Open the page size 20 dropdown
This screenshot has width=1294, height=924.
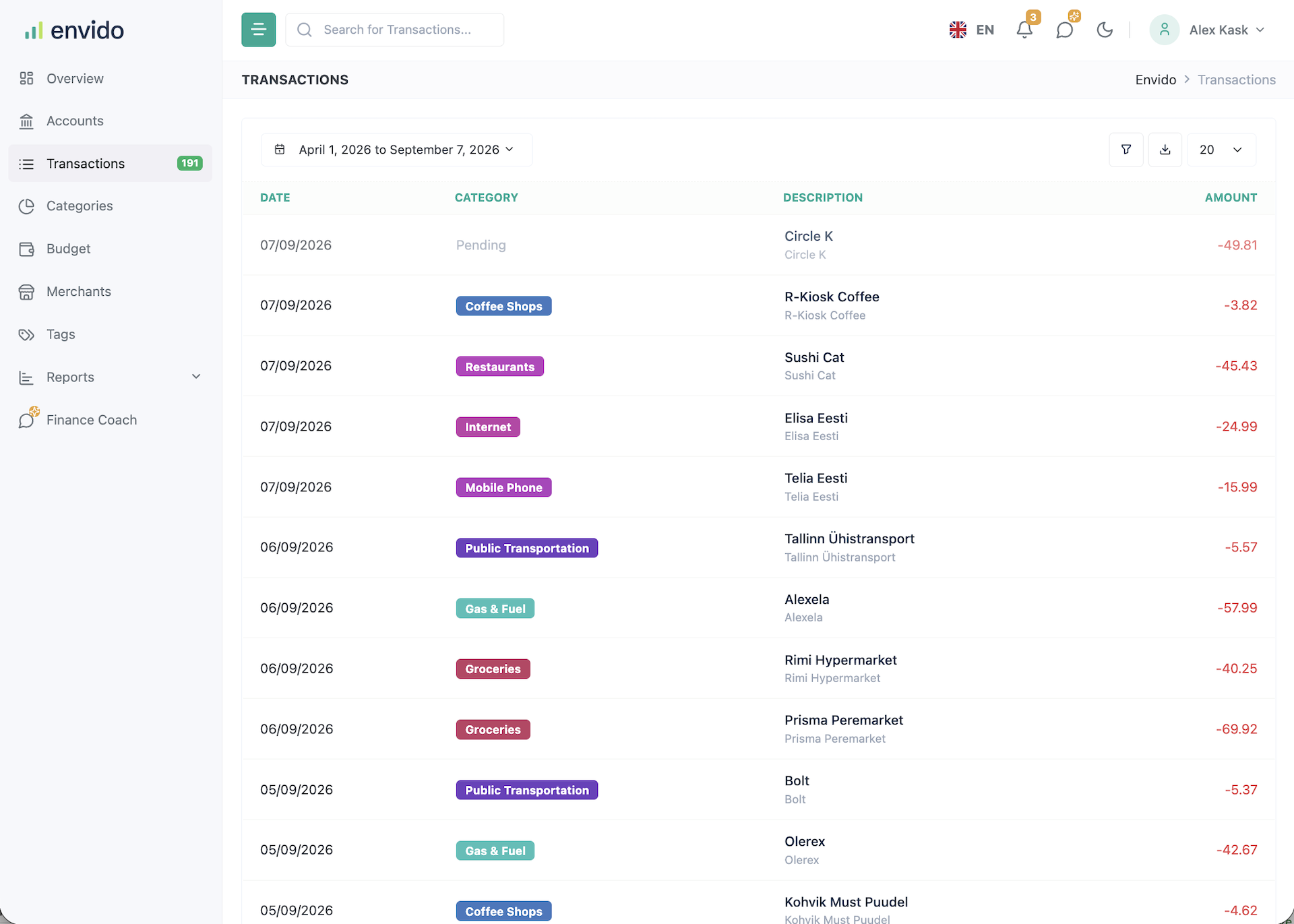1221,150
